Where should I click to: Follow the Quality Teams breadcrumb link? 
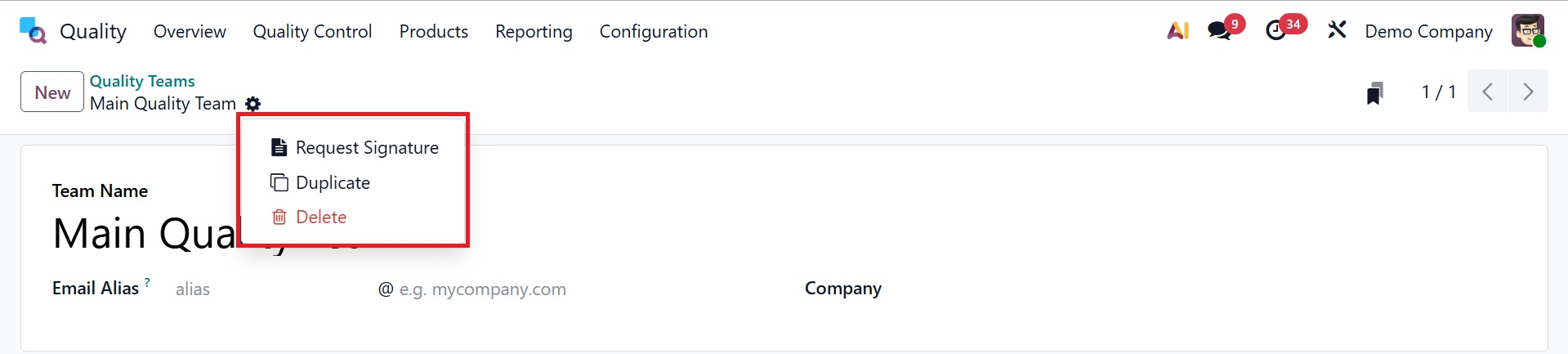(x=142, y=81)
